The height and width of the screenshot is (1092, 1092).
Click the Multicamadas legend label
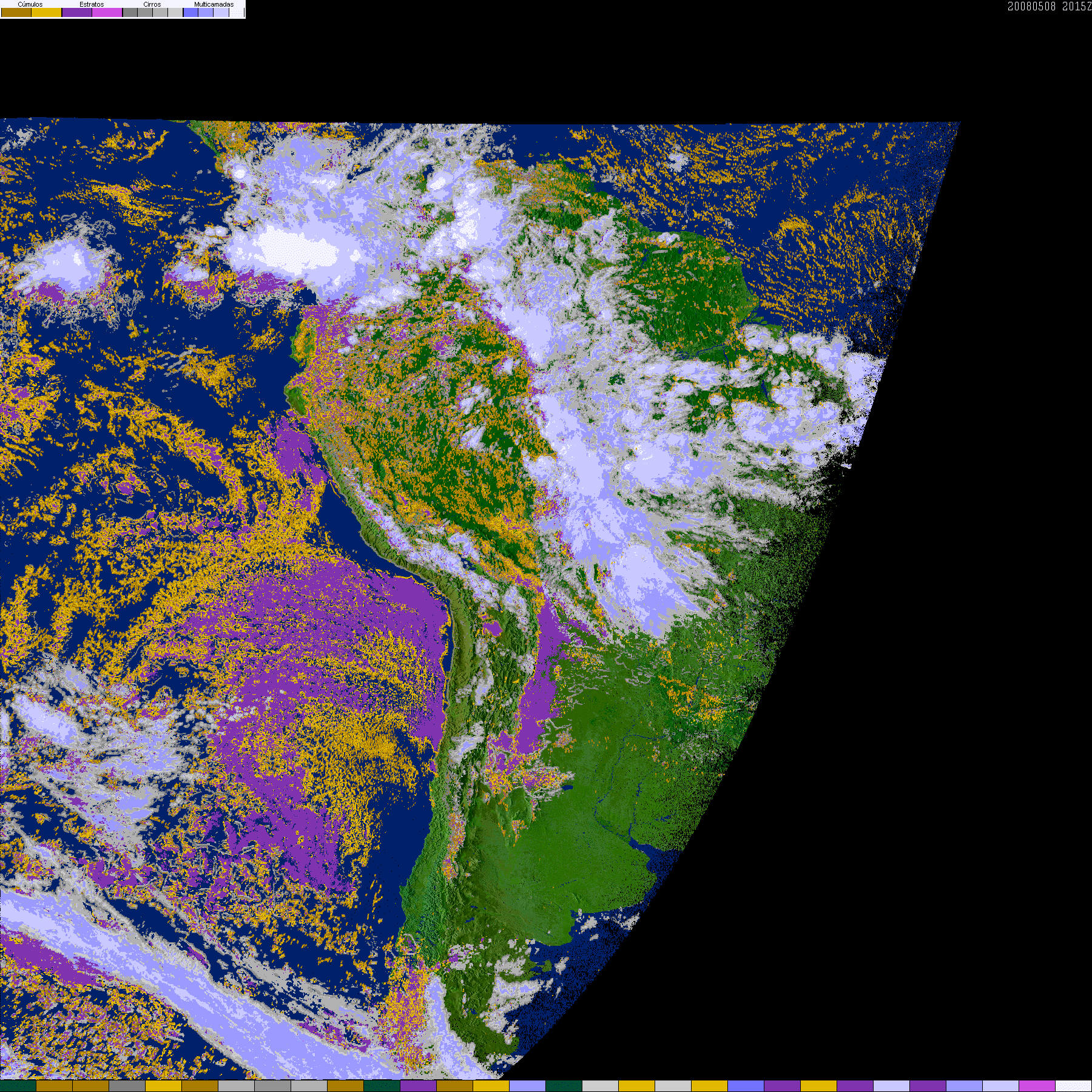(214, 4)
